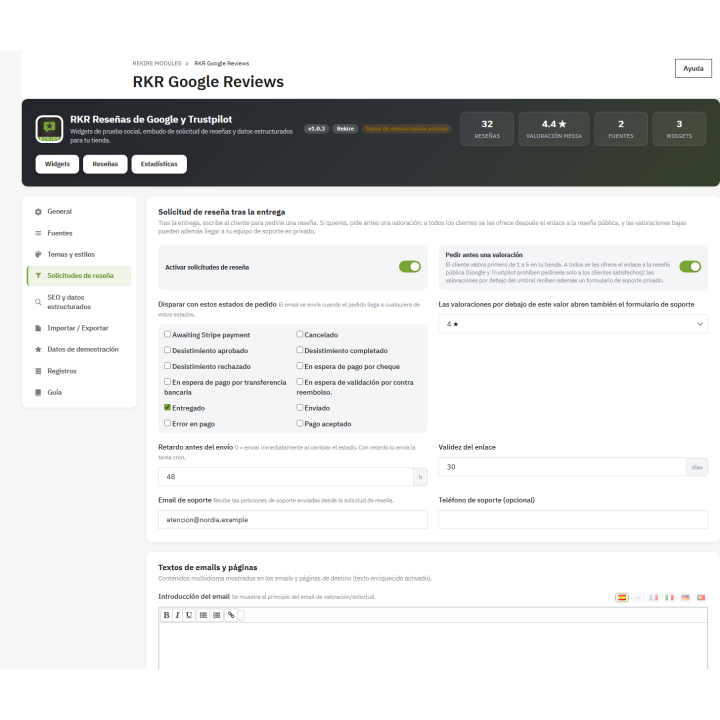The width and height of the screenshot is (720, 720).
Task: Click the 3 Widgets stat card
Action: (679, 129)
